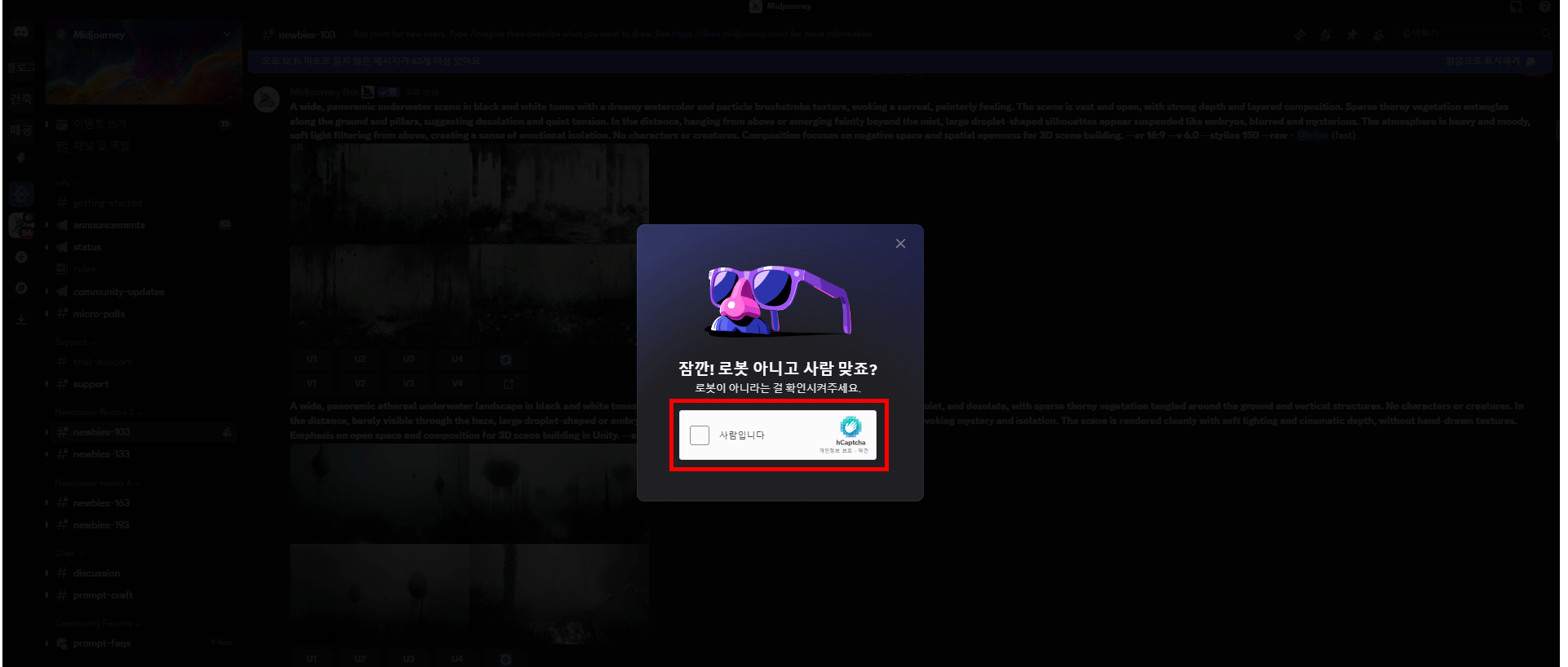This screenshot has width=1568, height=667.
Task: Collapse the Community Forums category
Action: (x=98, y=623)
